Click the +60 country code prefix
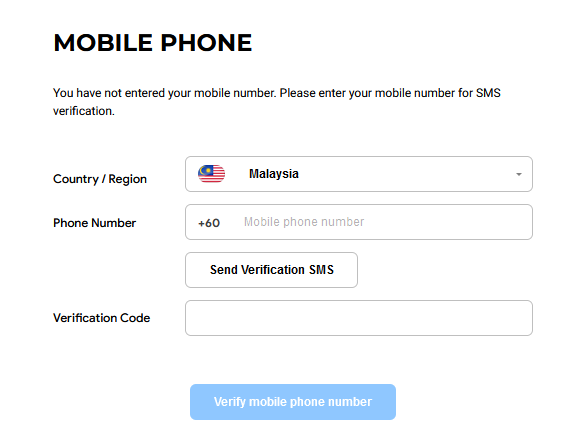Image resolution: width=572 pixels, height=438 pixels. (x=209, y=223)
